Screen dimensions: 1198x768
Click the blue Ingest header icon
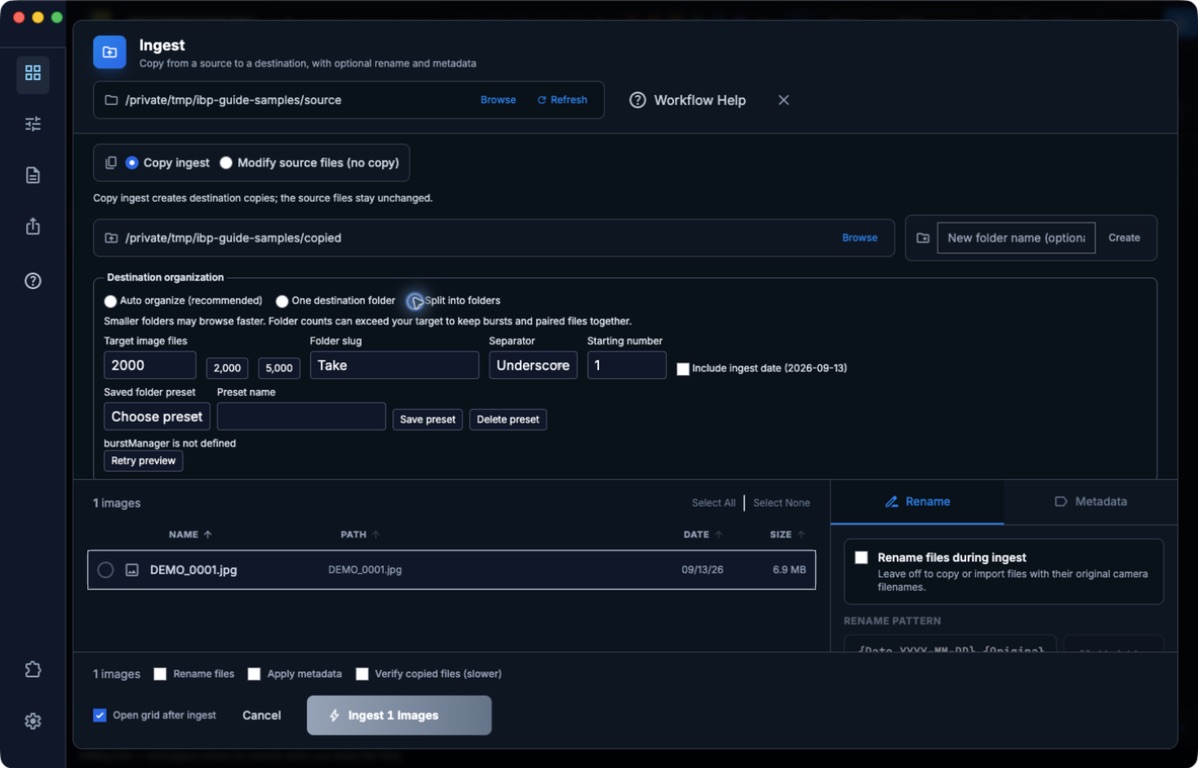110,52
